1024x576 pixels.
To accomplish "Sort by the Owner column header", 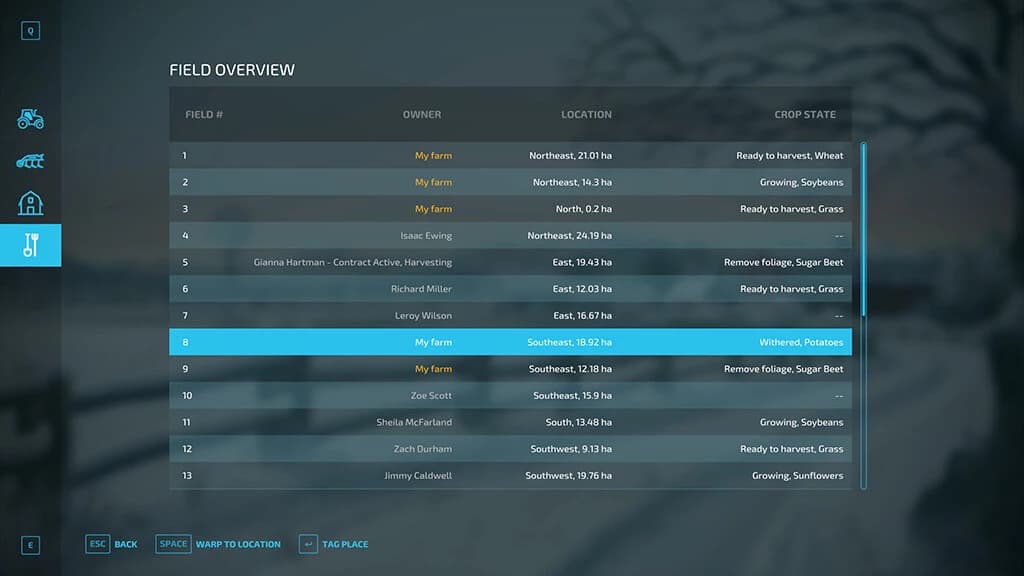I will point(421,114).
